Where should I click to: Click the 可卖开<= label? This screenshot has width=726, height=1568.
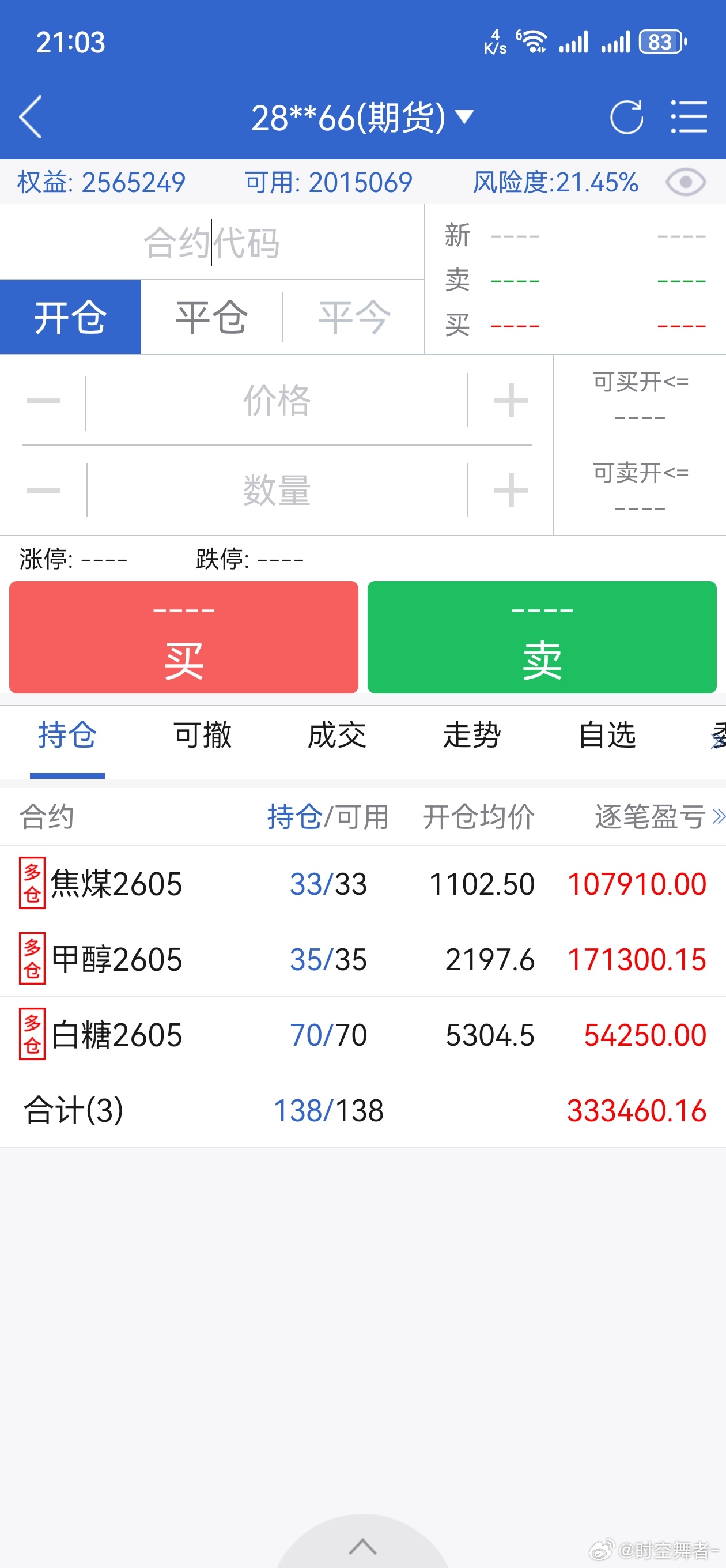coord(640,472)
